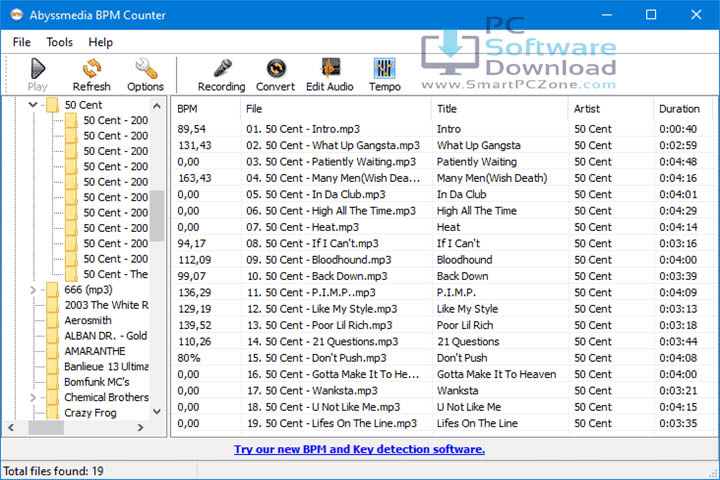Click the Play toolbar icon
720x480 pixels.
[x=38, y=68]
